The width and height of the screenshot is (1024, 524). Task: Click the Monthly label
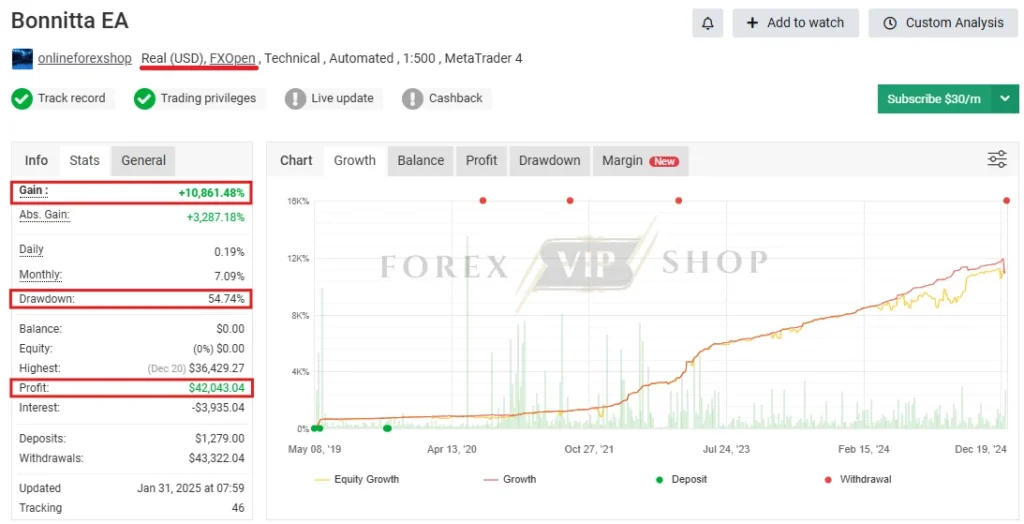pos(40,274)
